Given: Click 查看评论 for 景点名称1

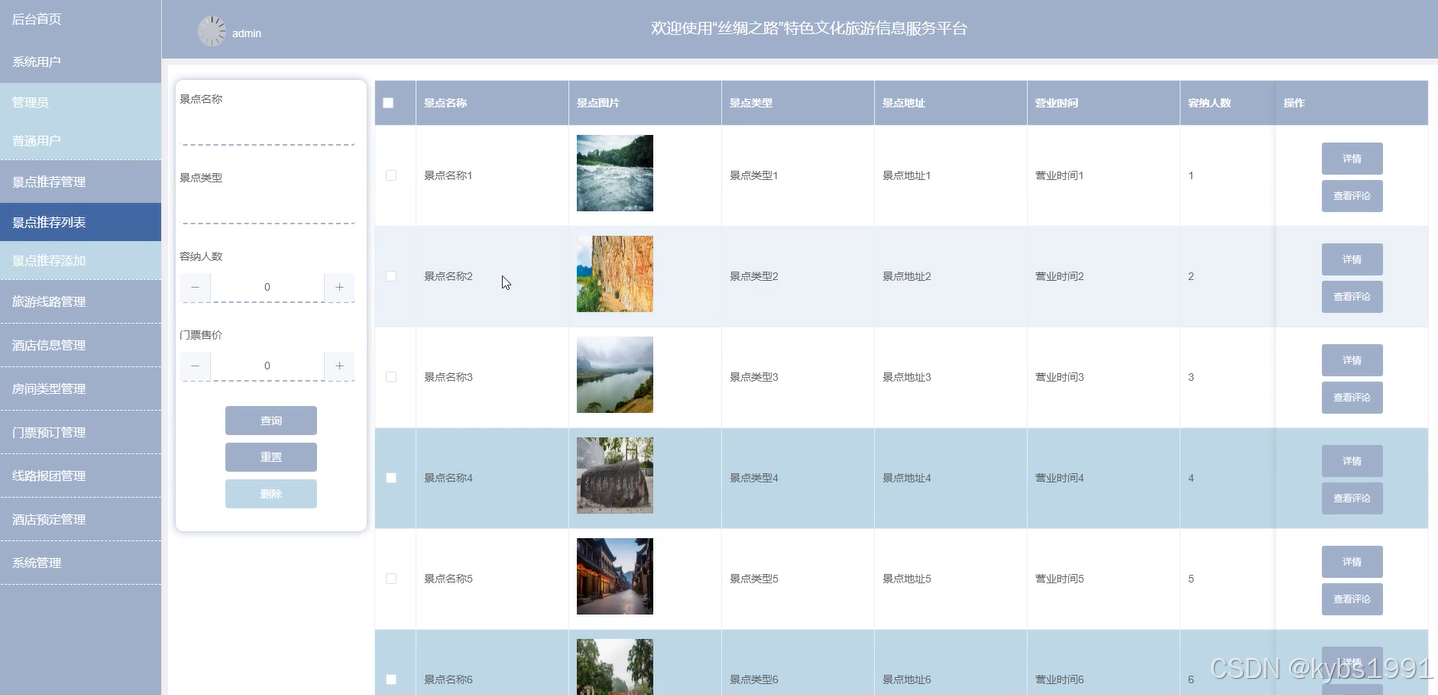Looking at the screenshot, I should (1352, 196).
